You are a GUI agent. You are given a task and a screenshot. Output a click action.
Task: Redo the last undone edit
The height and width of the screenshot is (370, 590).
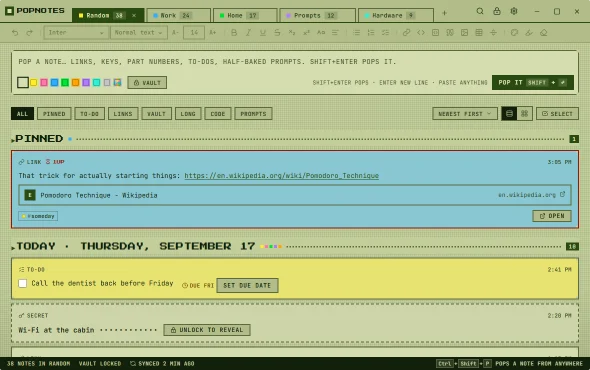pyautogui.click(x=29, y=33)
